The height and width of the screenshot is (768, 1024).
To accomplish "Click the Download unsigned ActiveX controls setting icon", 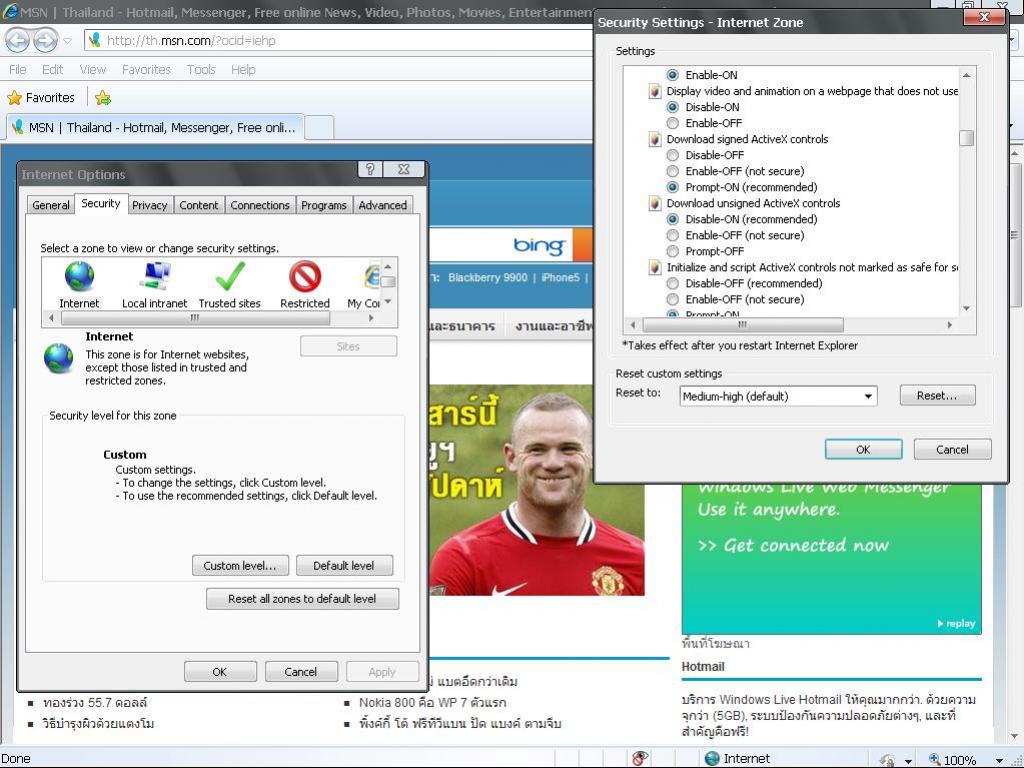I will [x=654, y=203].
